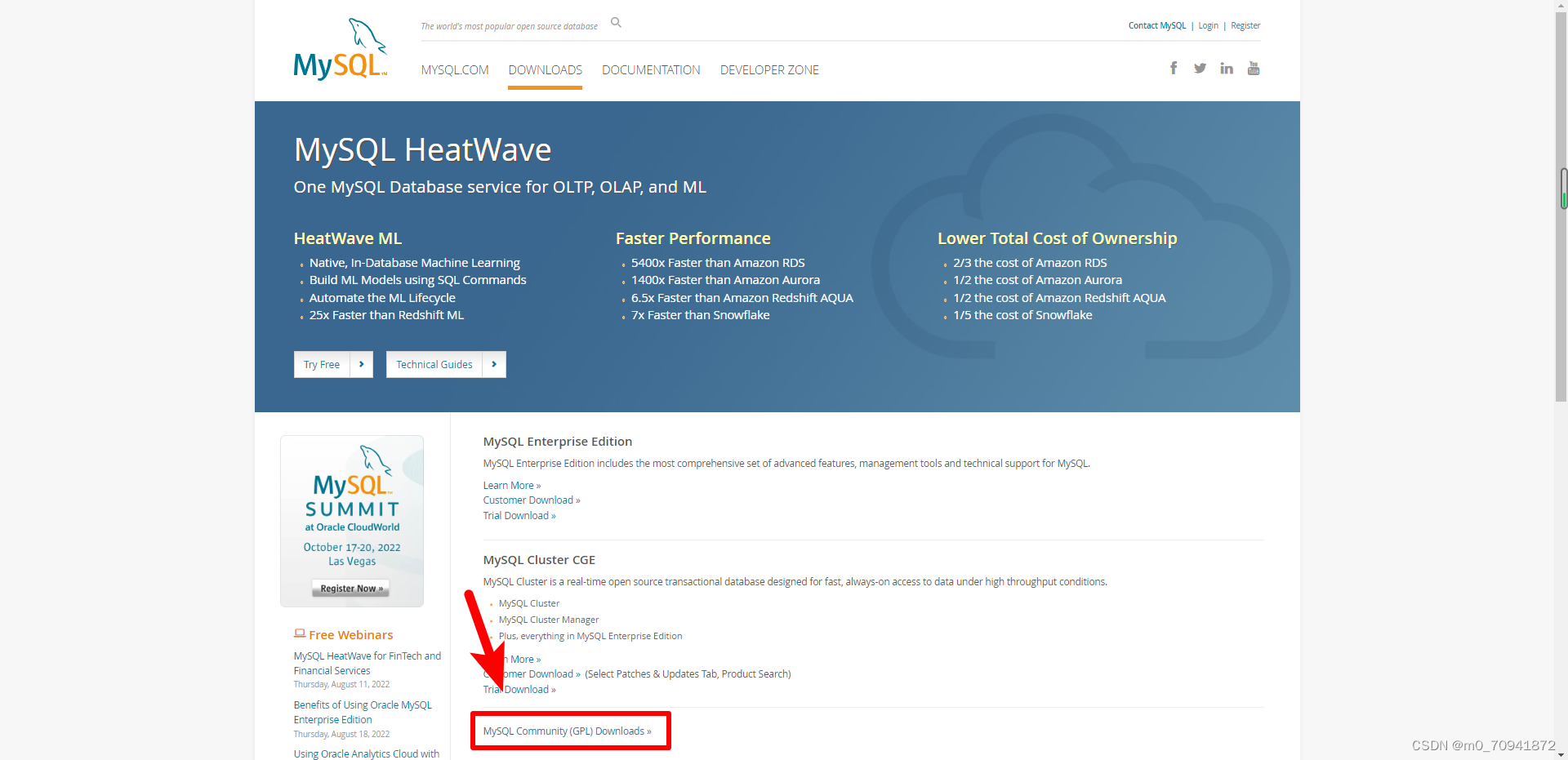Click the scrollbar up arrow
The height and width of the screenshot is (760, 1568).
(x=1561, y=6)
